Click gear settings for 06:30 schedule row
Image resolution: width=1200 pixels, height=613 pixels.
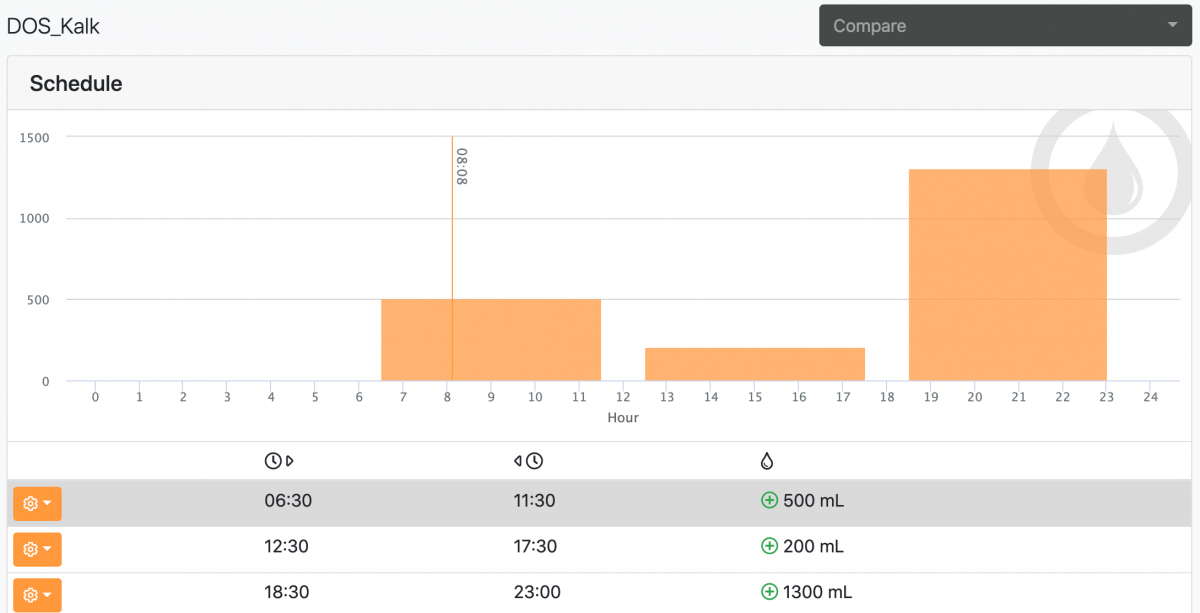click(37, 503)
